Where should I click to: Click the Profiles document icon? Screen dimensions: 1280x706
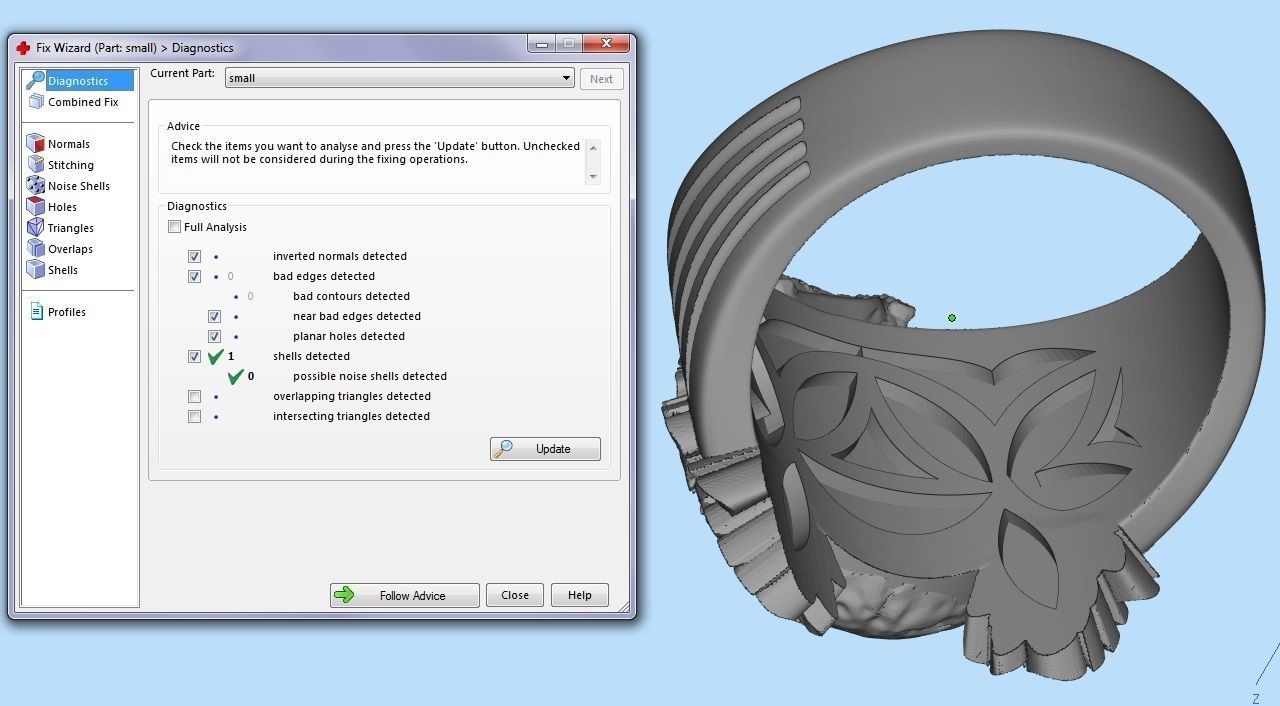37,312
